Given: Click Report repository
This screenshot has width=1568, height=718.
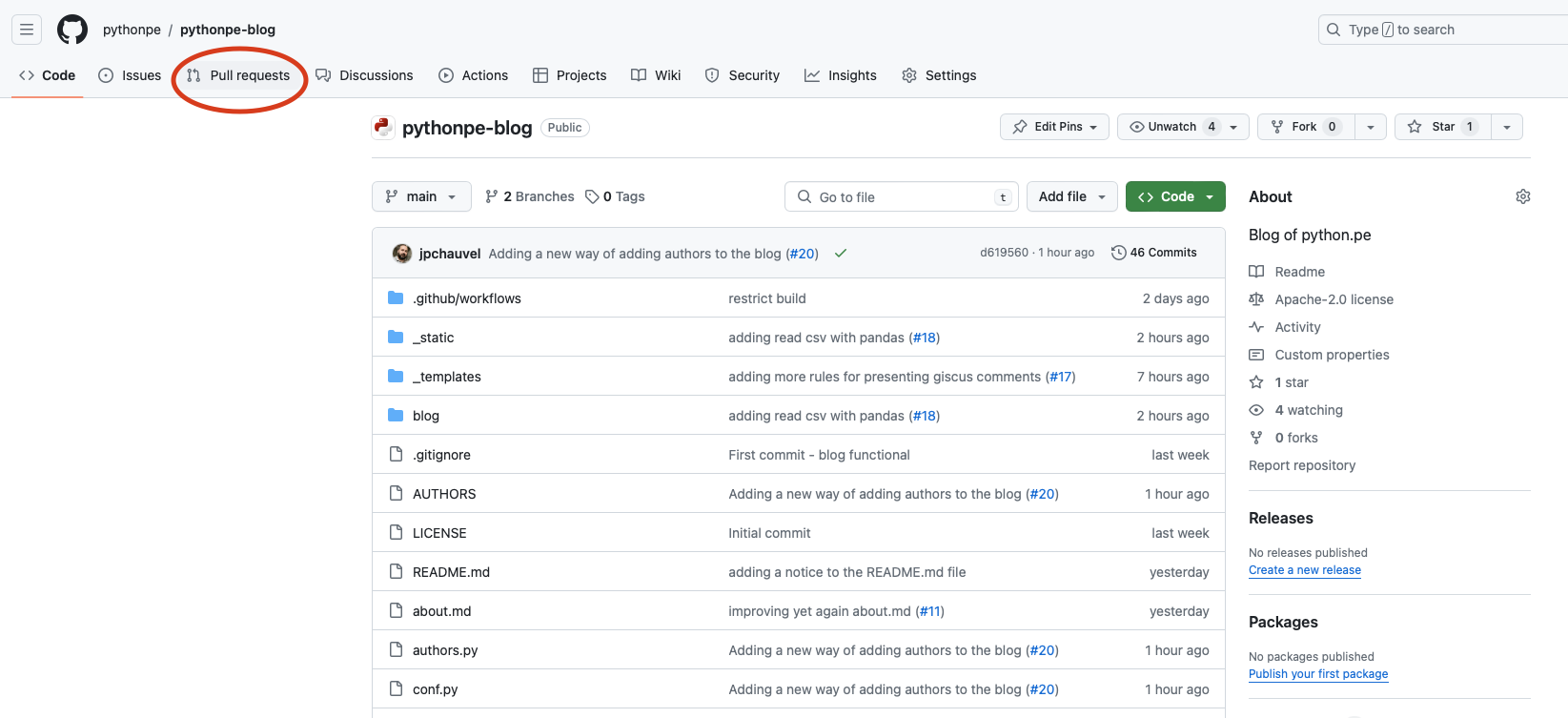Looking at the screenshot, I should (x=1302, y=465).
